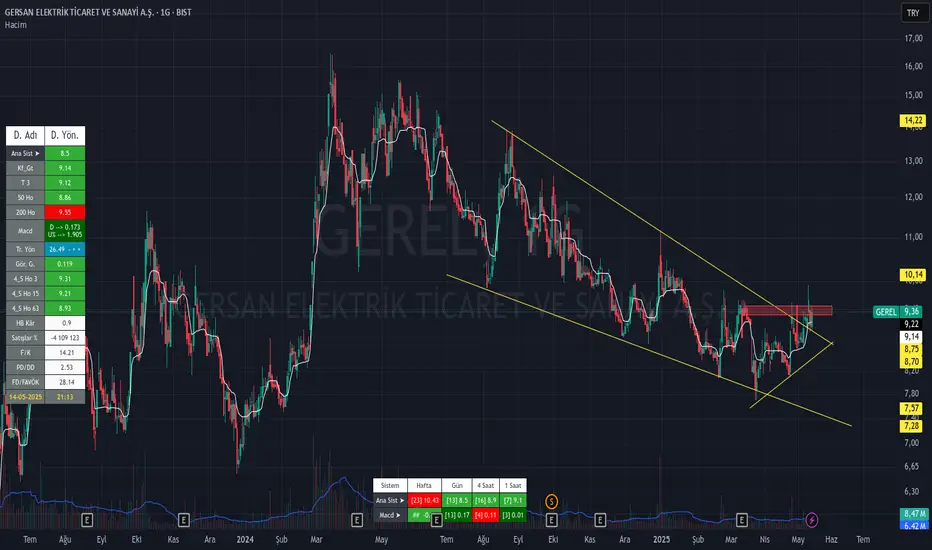
Task: Click the blue 6,42 M volume label
Action: point(915,526)
